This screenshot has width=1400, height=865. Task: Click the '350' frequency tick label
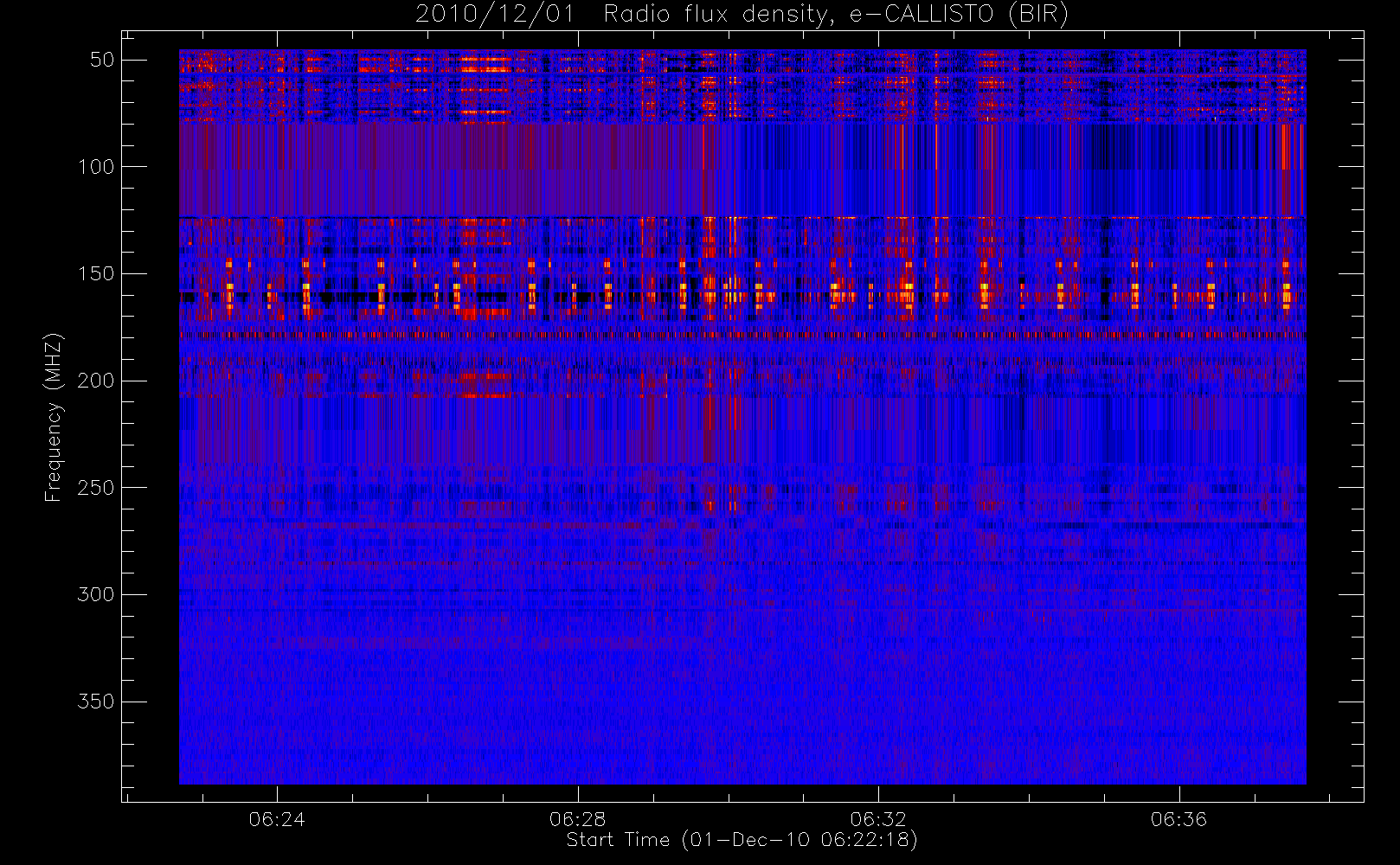(96, 702)
